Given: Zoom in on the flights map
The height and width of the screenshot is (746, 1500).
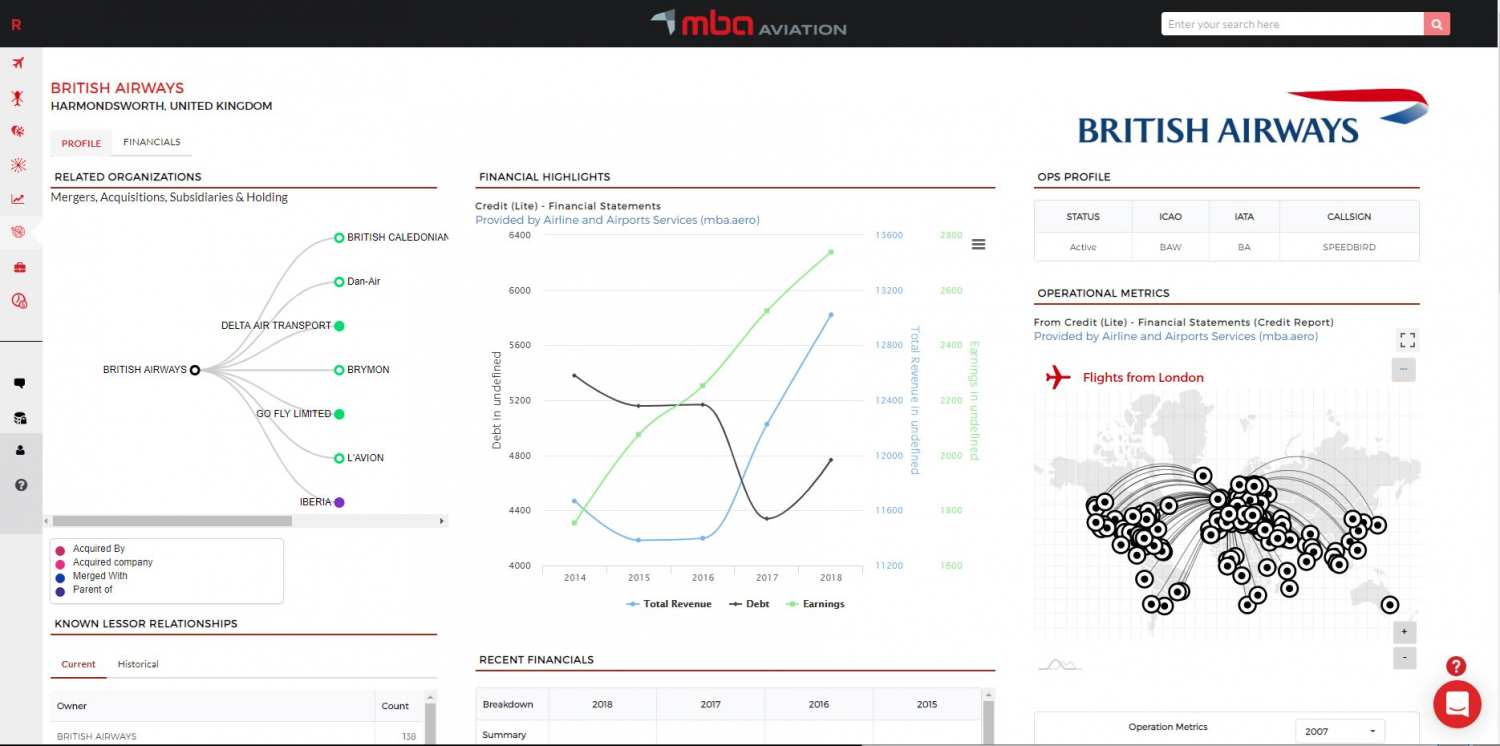Looking at the screenshot, I should [1404, 632].
